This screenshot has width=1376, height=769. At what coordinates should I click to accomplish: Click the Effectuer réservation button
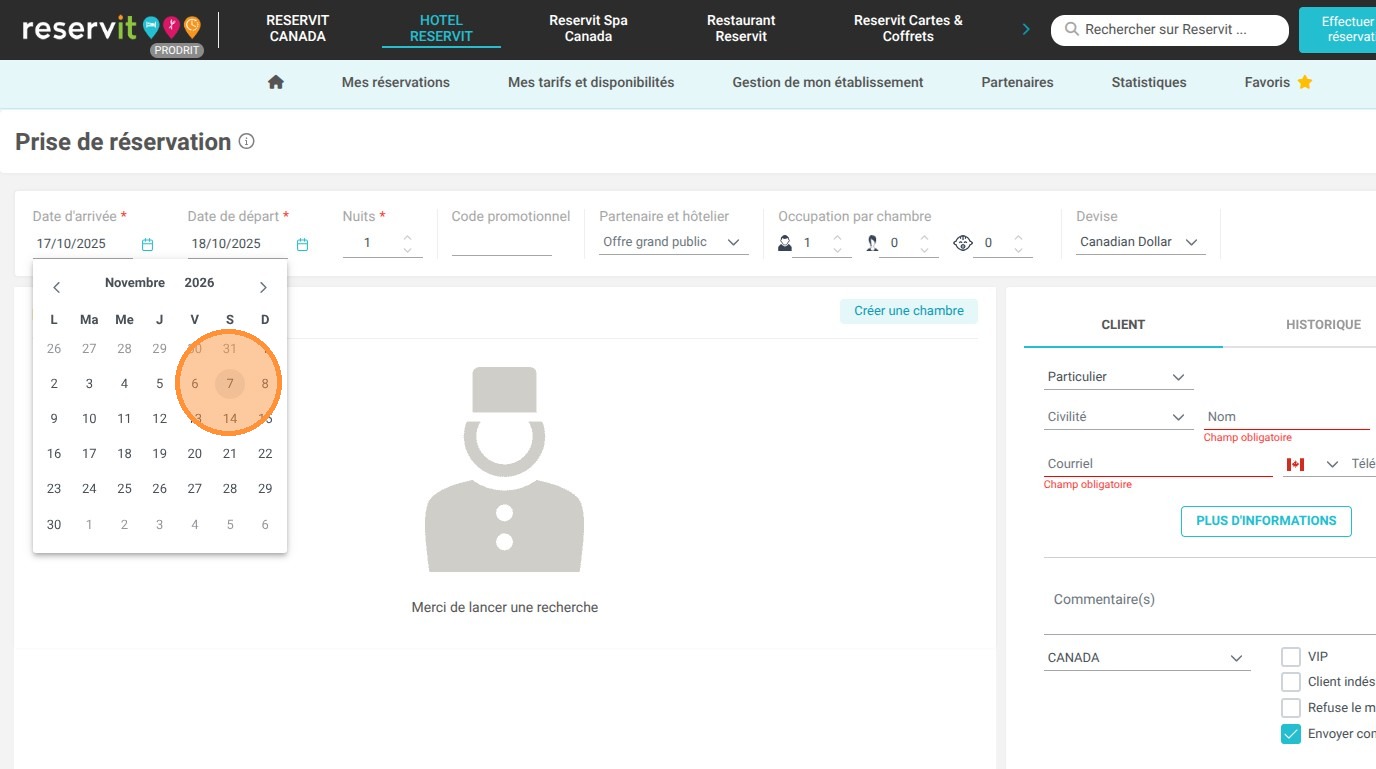[1338, 29]
